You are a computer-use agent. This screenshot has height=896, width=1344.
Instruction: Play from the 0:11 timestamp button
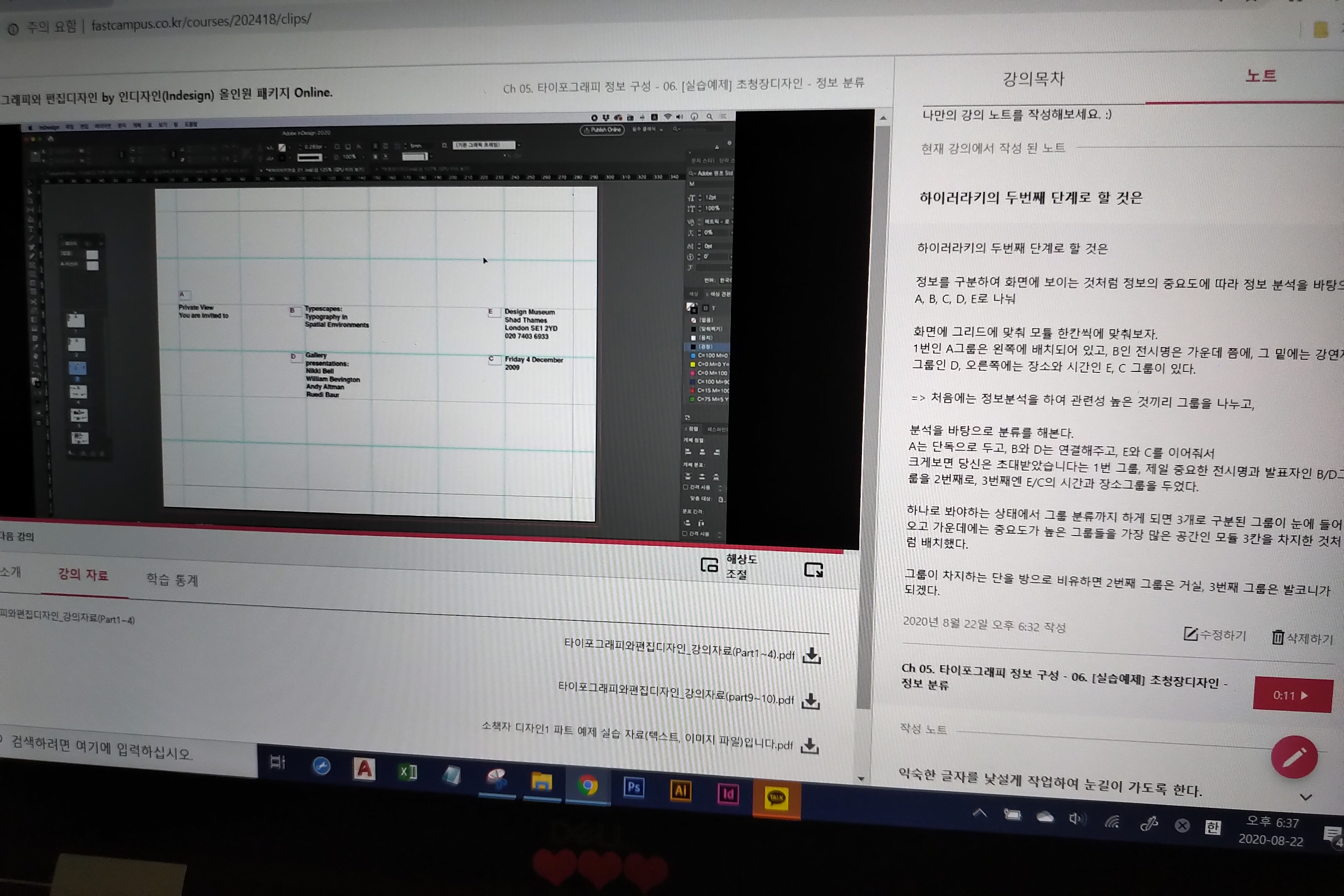pyautogui.click(x=1293, y=695)
